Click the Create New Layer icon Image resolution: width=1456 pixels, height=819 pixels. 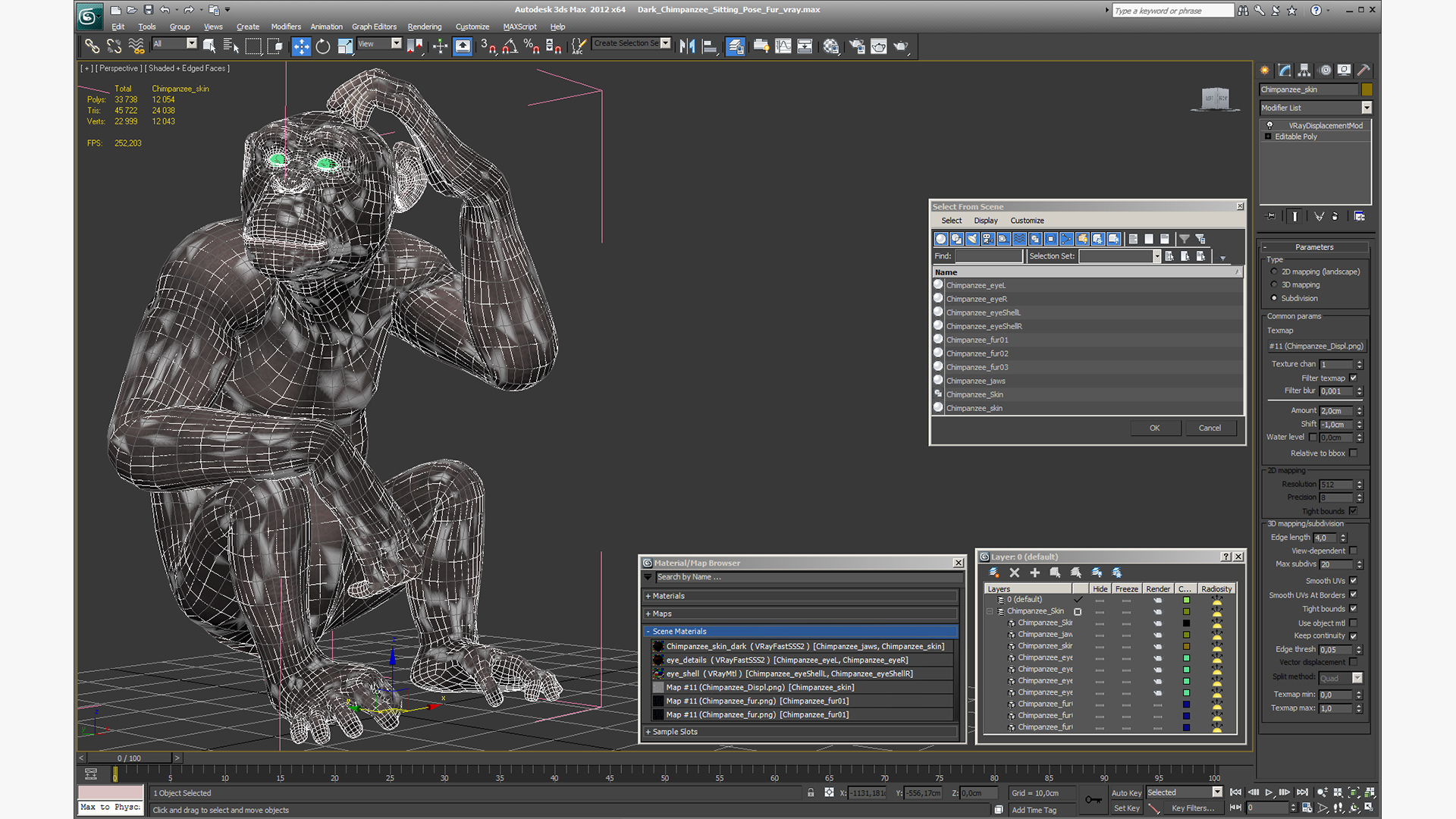[x=993, y=573]
